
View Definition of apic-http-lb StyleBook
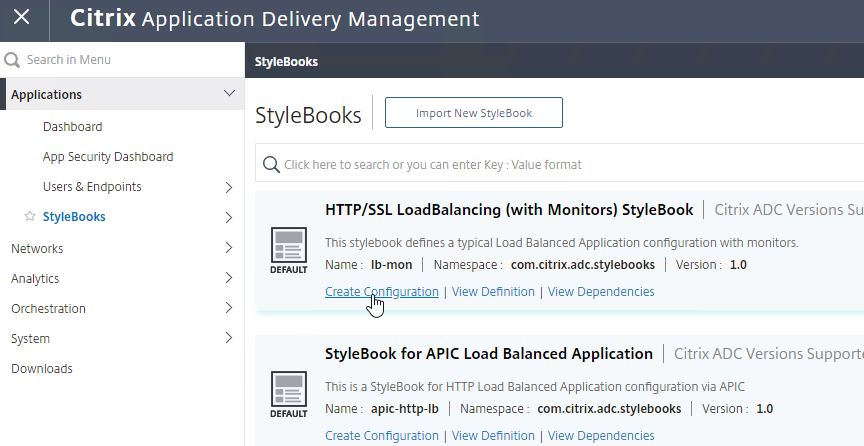[x=493, y=436]
